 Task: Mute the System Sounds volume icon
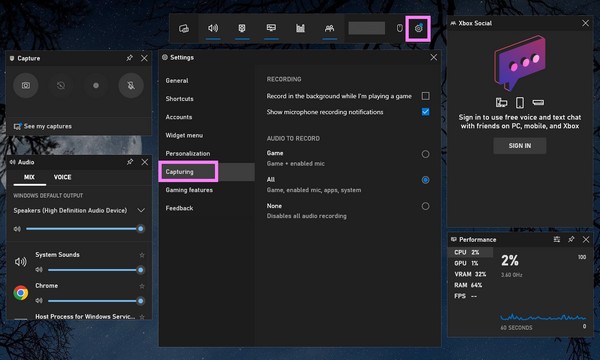point(39,270)
